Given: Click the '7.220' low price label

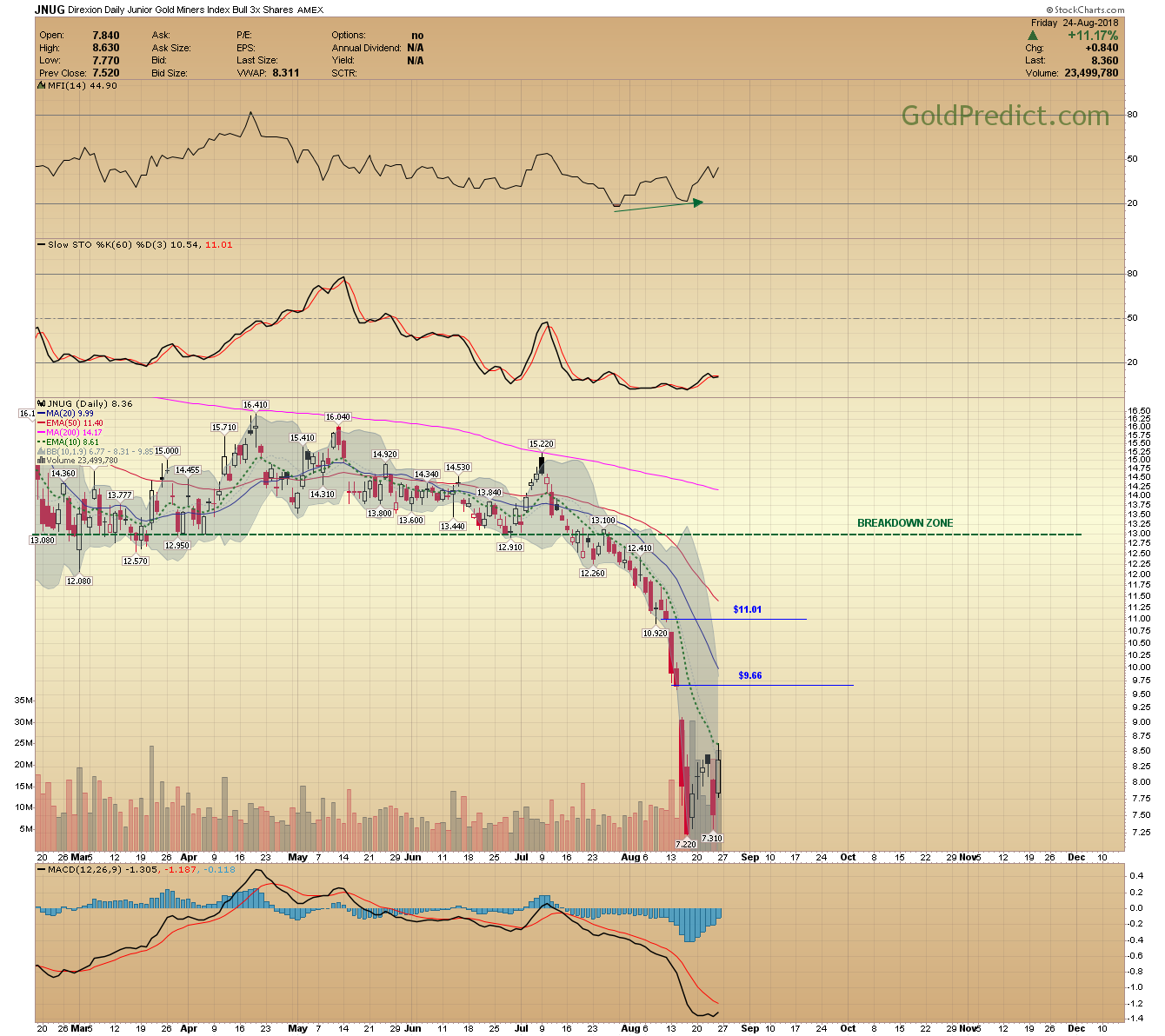Looking at the screenshot, I should (686, 844).
